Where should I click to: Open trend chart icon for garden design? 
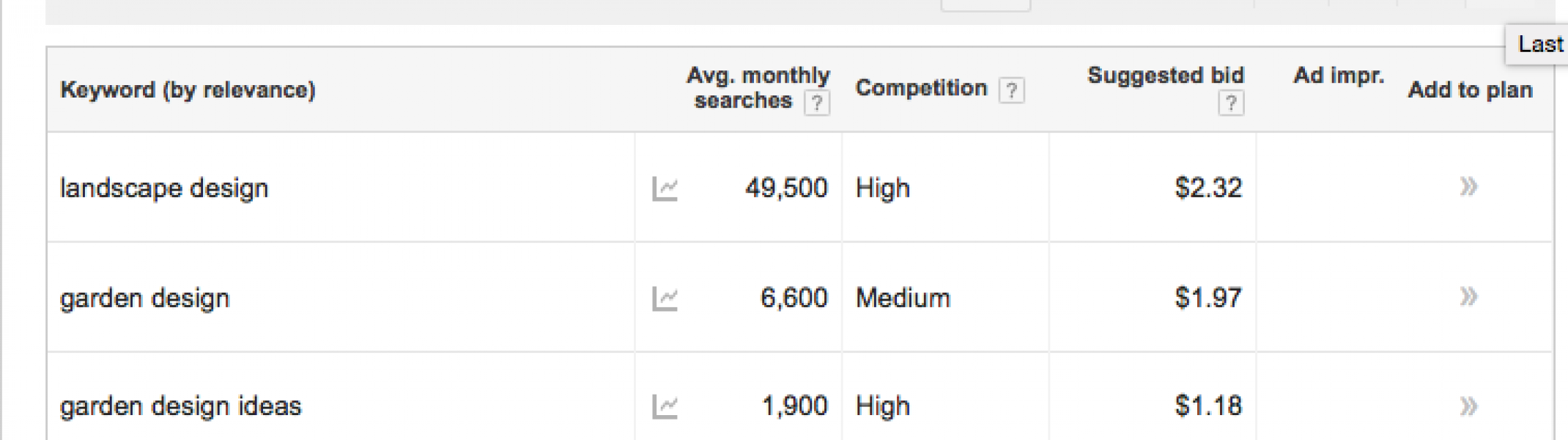tap(665, 298)
